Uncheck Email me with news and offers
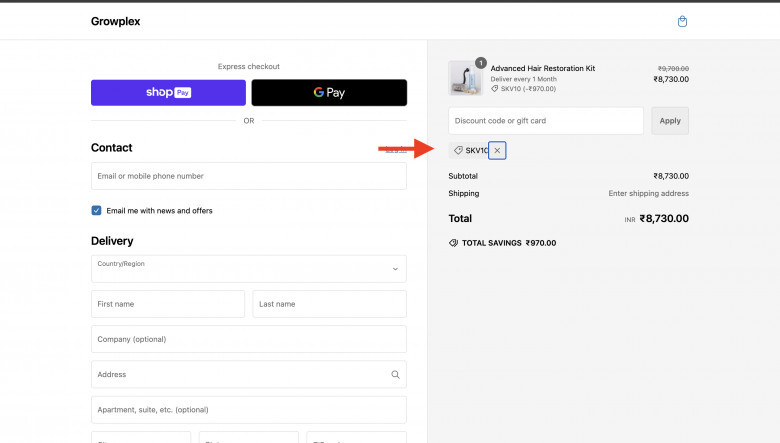This screenshot has height=443, width=780. 97,210
